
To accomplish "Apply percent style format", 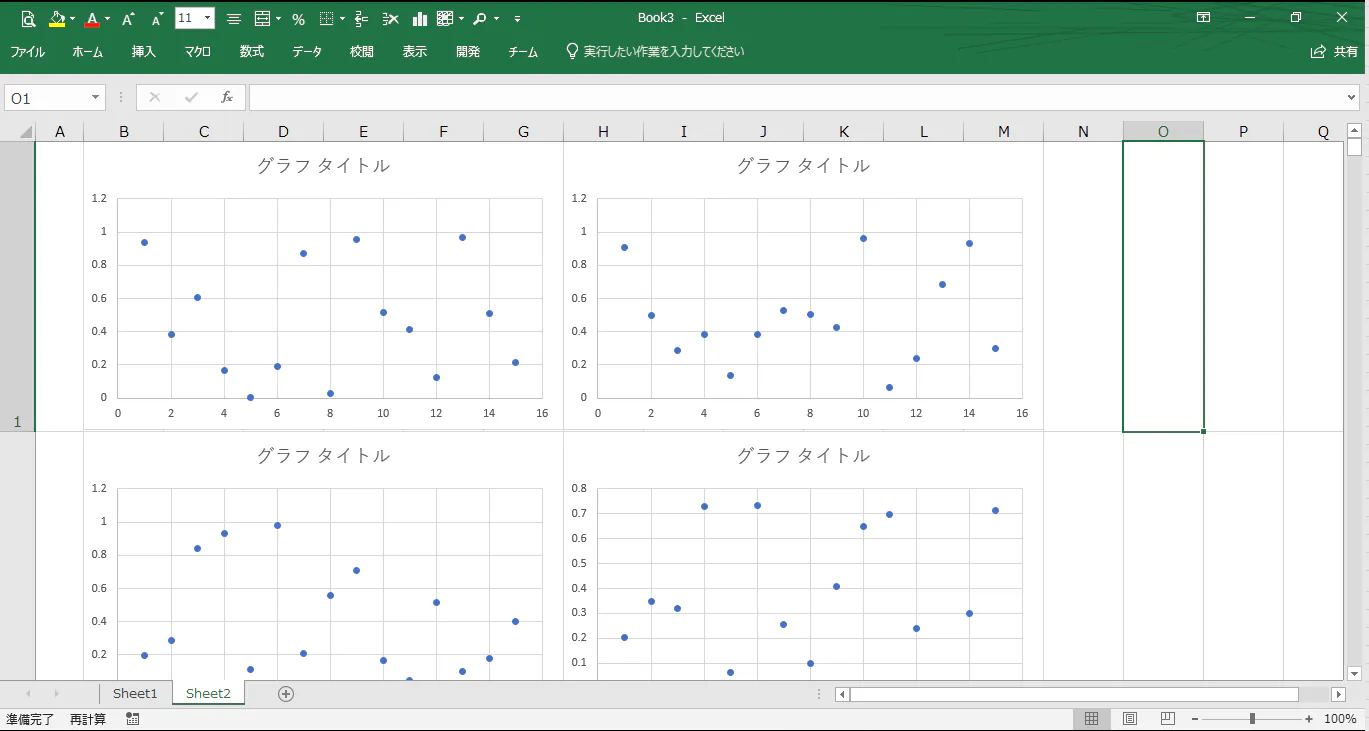I will 298,18.
